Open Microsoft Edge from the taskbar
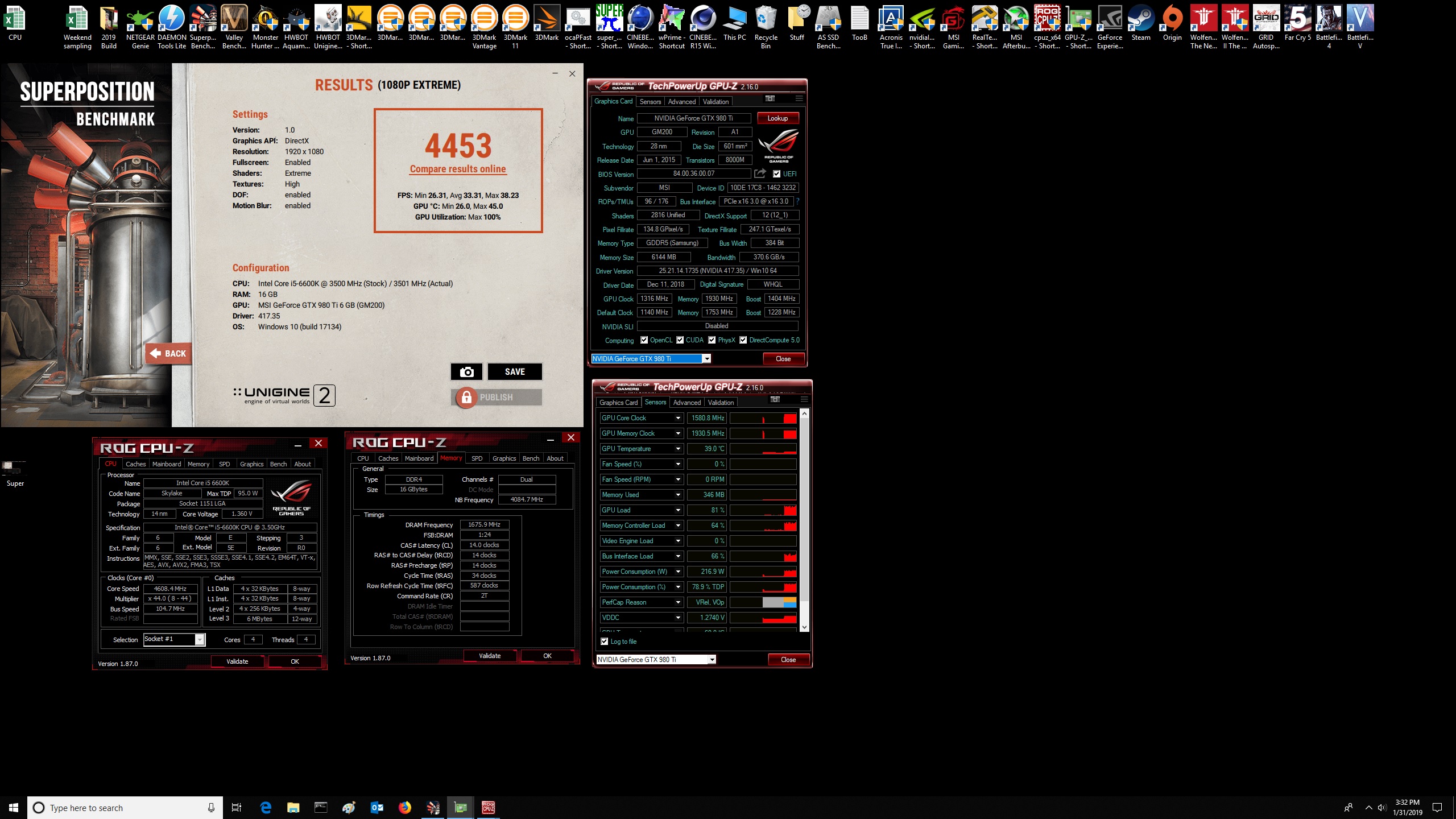 click(x=266, y=807)
